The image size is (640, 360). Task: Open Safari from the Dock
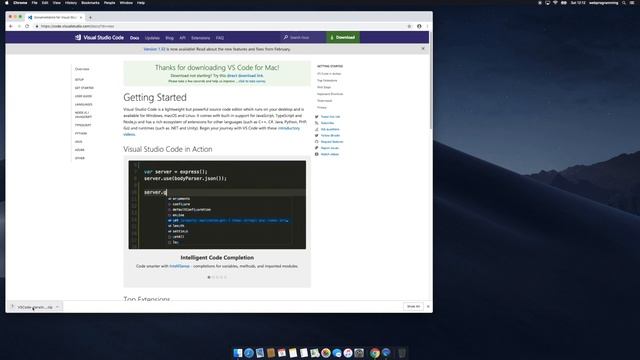249,353
